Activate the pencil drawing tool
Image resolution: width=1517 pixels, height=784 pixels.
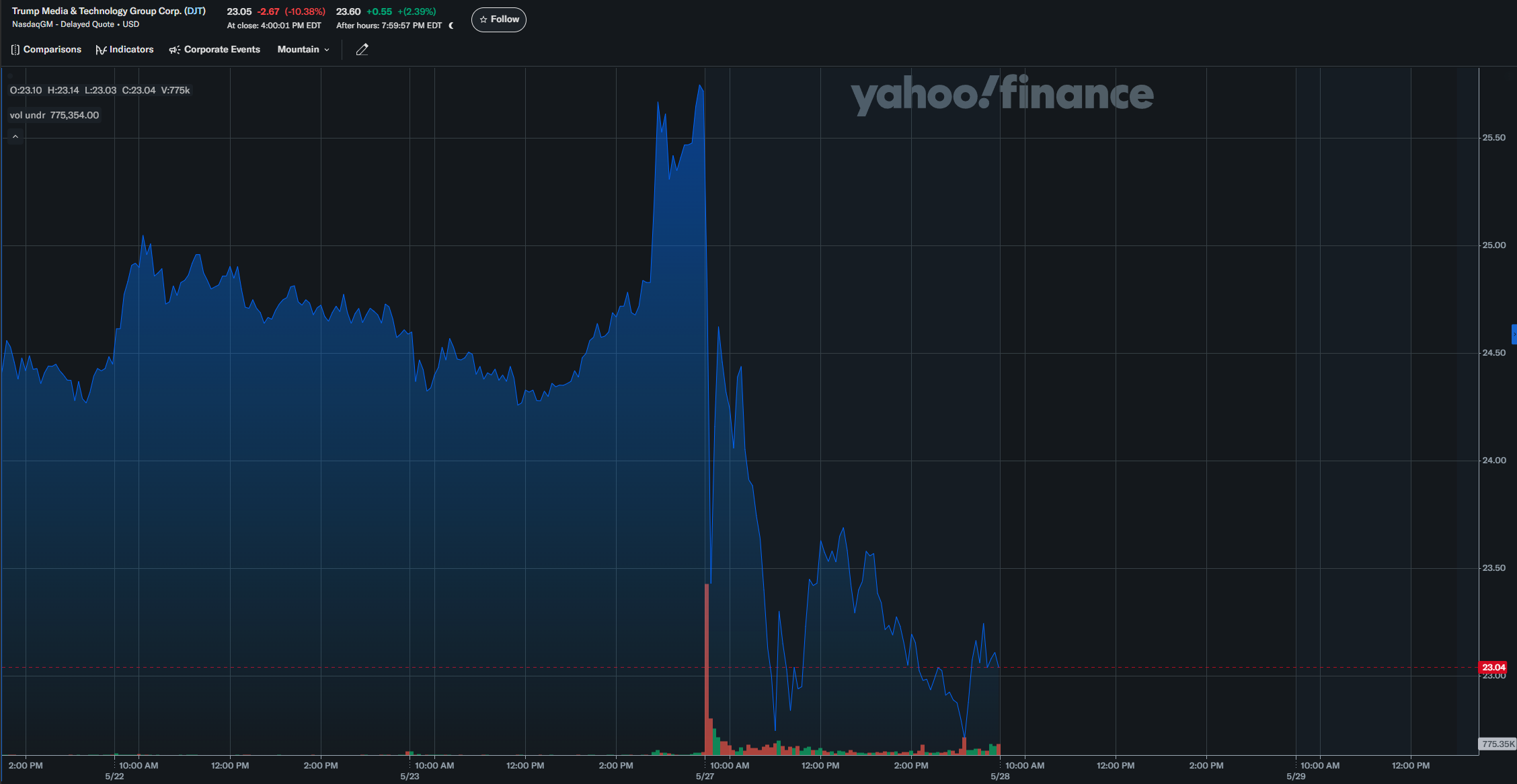pos(362,50)
